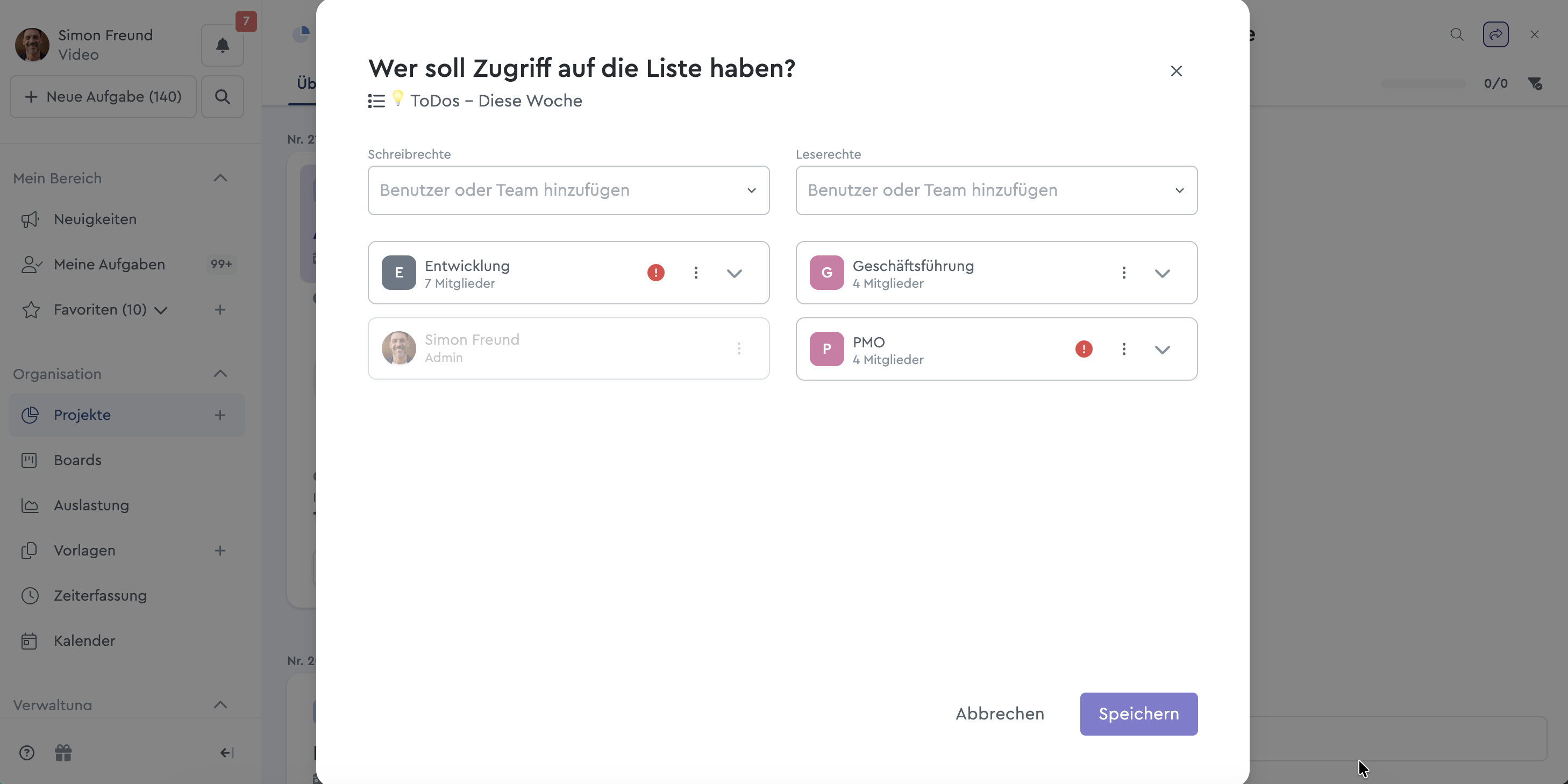Click the search magnifier next to Neue Aufgabe
1568x784 pixels.
[222, 97]
